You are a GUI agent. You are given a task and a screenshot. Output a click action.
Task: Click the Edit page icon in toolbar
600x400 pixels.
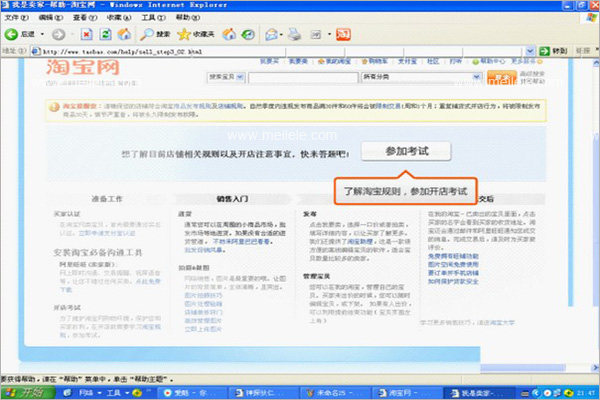click(x=316, y=35)
